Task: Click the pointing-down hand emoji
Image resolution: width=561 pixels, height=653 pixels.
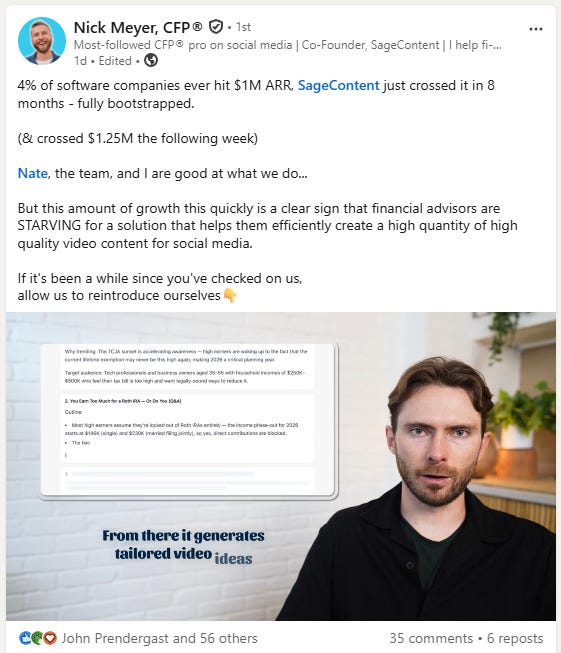Action: (230, 296)
